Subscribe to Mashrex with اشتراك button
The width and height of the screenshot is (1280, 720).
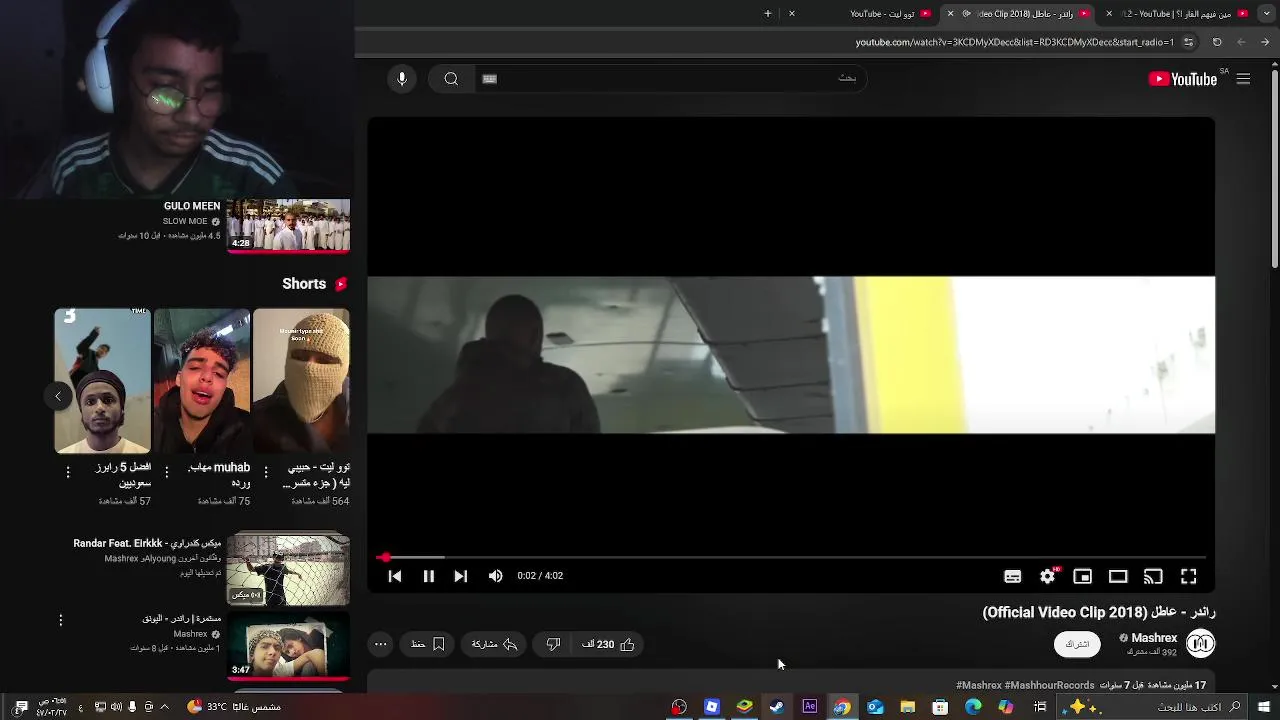[x=1077, y=644]
